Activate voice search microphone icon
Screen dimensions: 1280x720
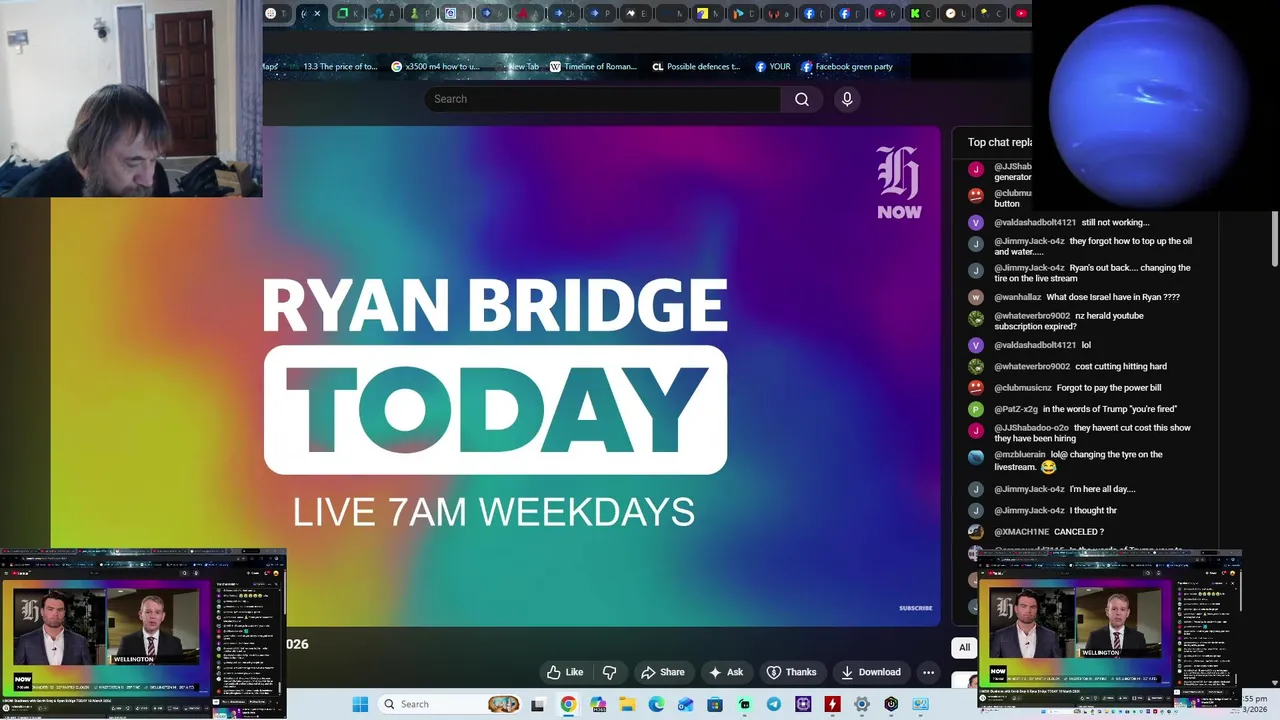tap(847, 99)
